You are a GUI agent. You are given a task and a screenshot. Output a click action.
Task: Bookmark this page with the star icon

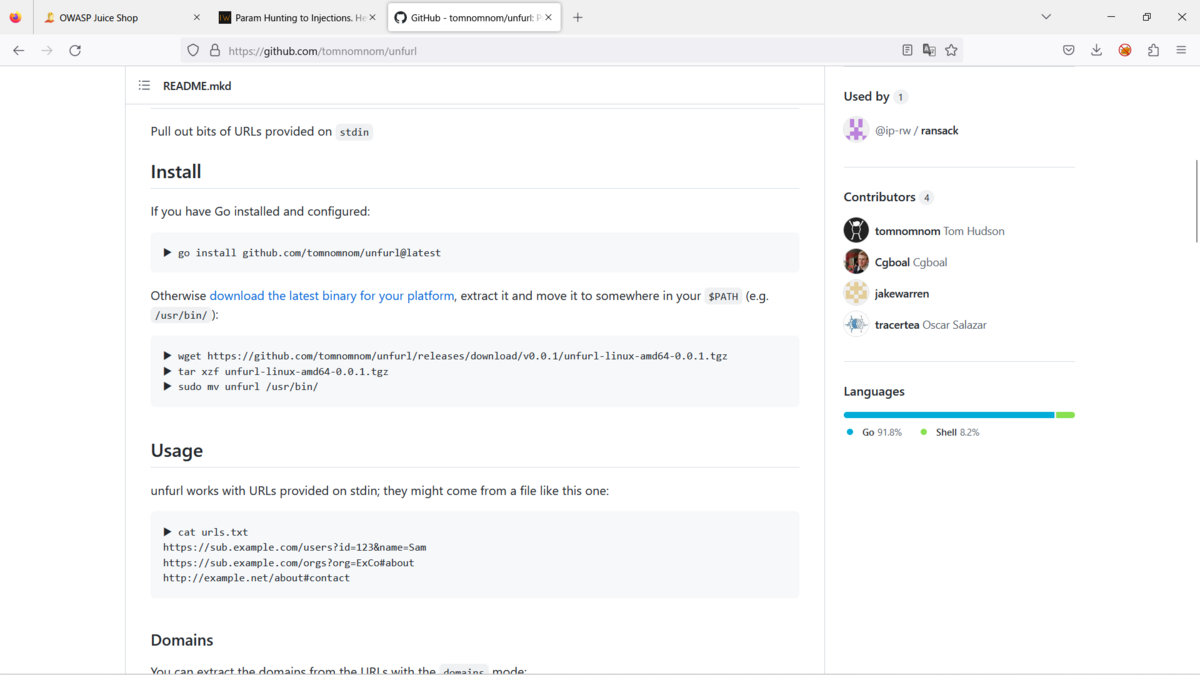click(x=951, y=50)
